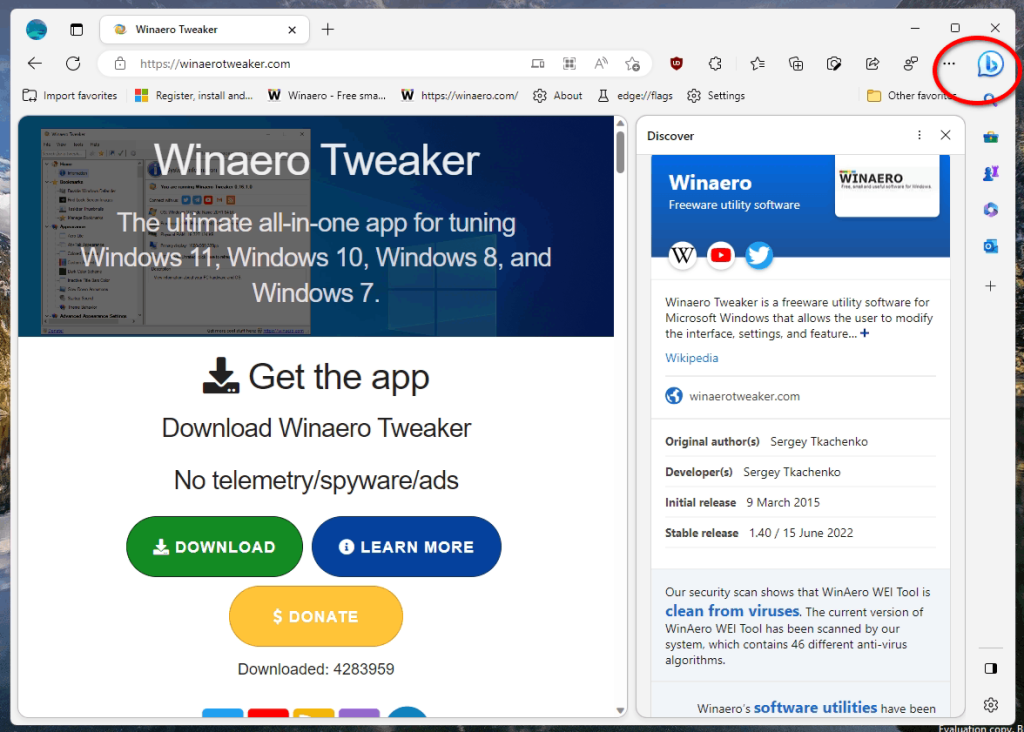Open Settings and more ellipsis menu
Image resolution: width=1024 pixels, height=732 pixels.
tap(949, 64)
